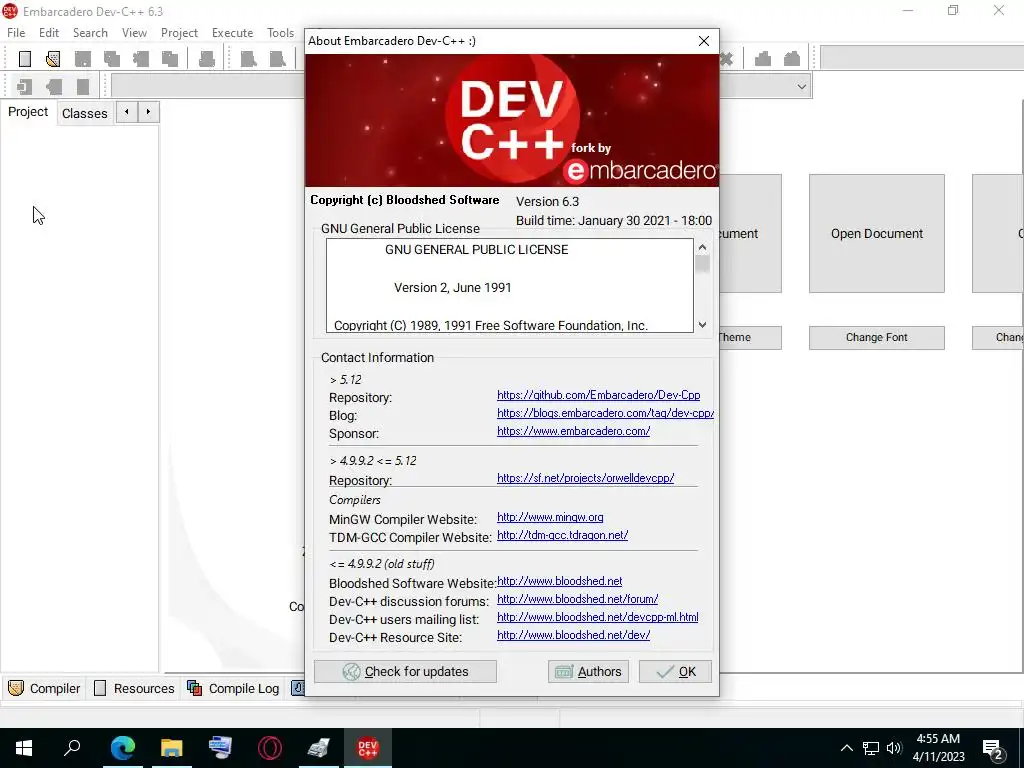
Task: Open the www.mingw.org link
Action: (x=550, y=517)
